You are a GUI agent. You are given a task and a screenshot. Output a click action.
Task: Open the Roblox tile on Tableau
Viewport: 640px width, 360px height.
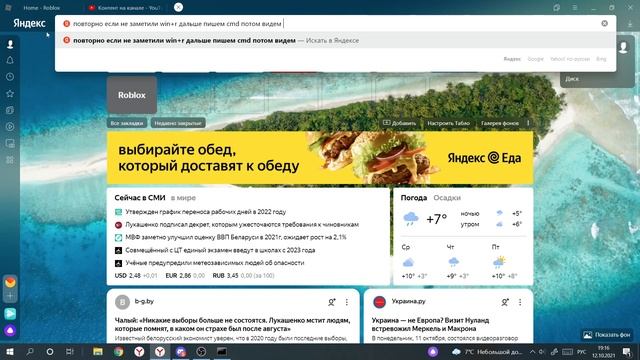(132, 95)
